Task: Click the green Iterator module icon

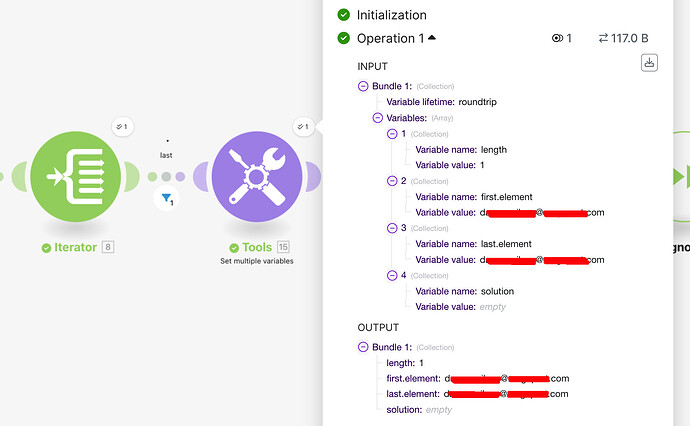Action: point(75,177)
